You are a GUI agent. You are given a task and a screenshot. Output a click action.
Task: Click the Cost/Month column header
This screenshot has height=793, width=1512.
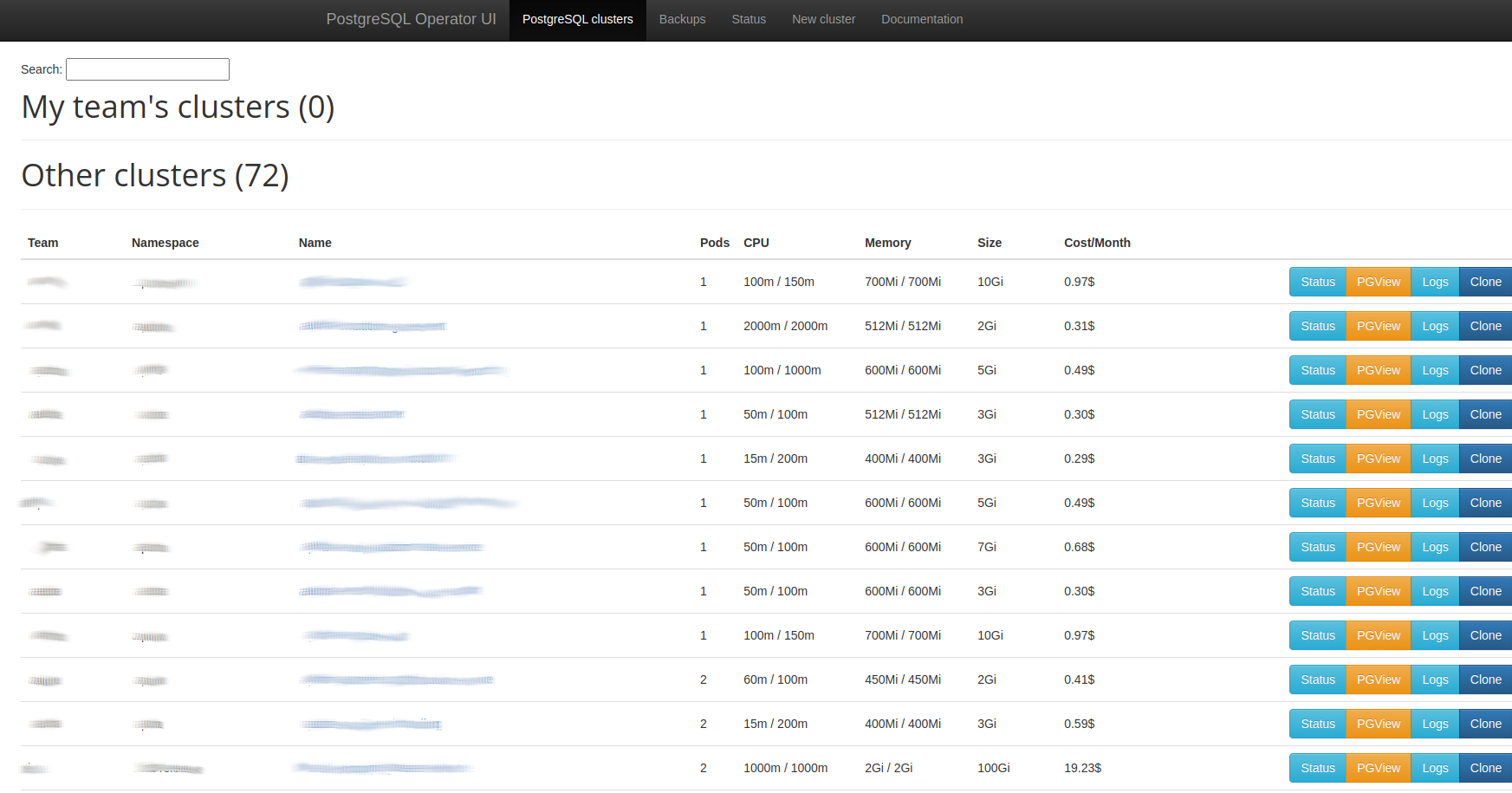(1097, 243)
